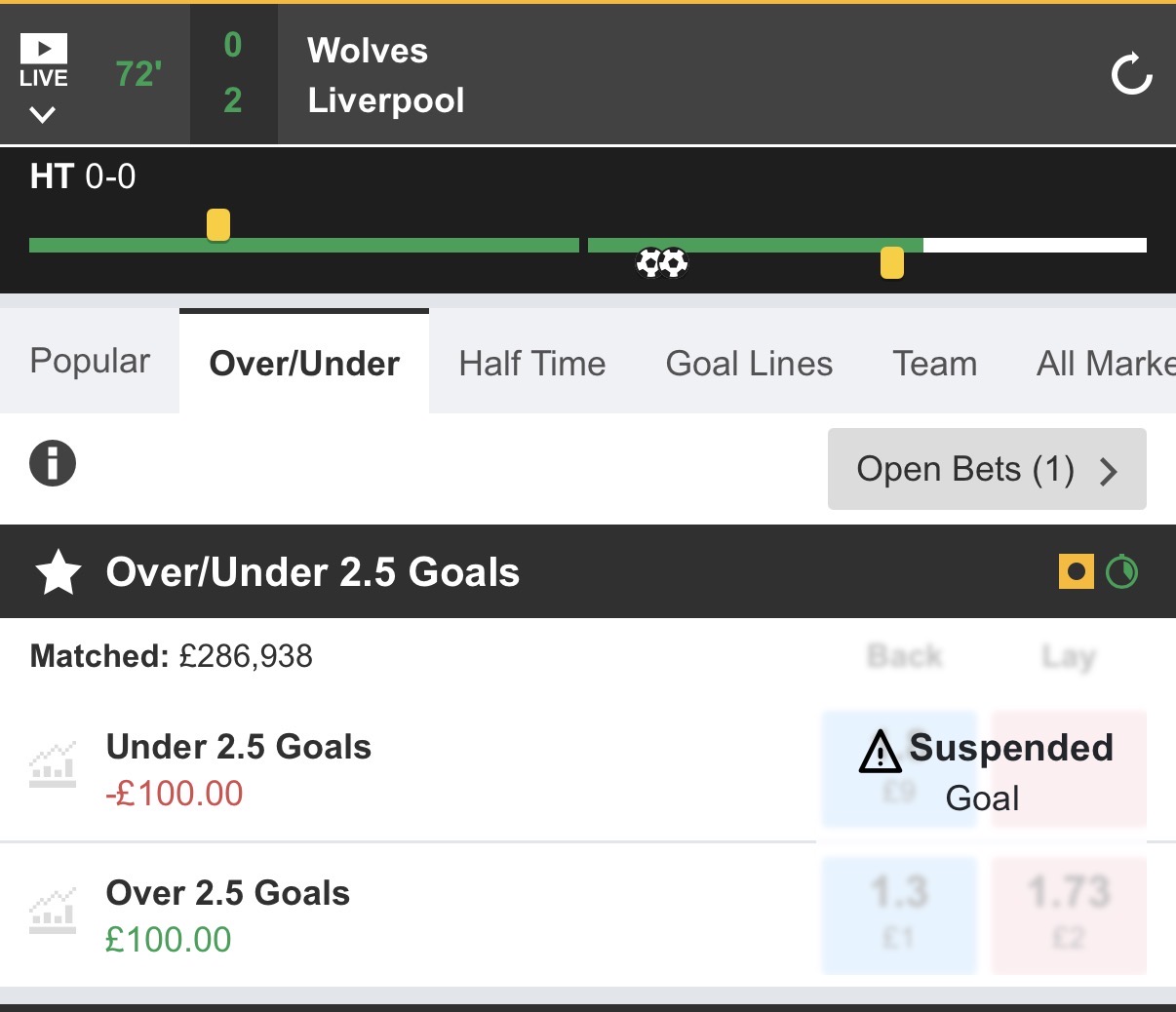Open the All Markets tab

(1105, 364)
